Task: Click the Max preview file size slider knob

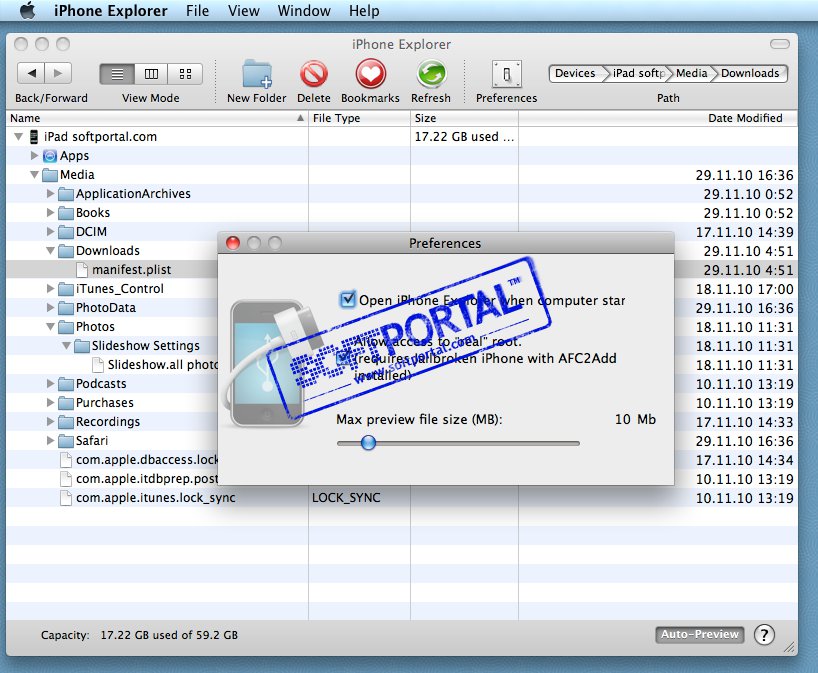Action: [x=368, y=443]
